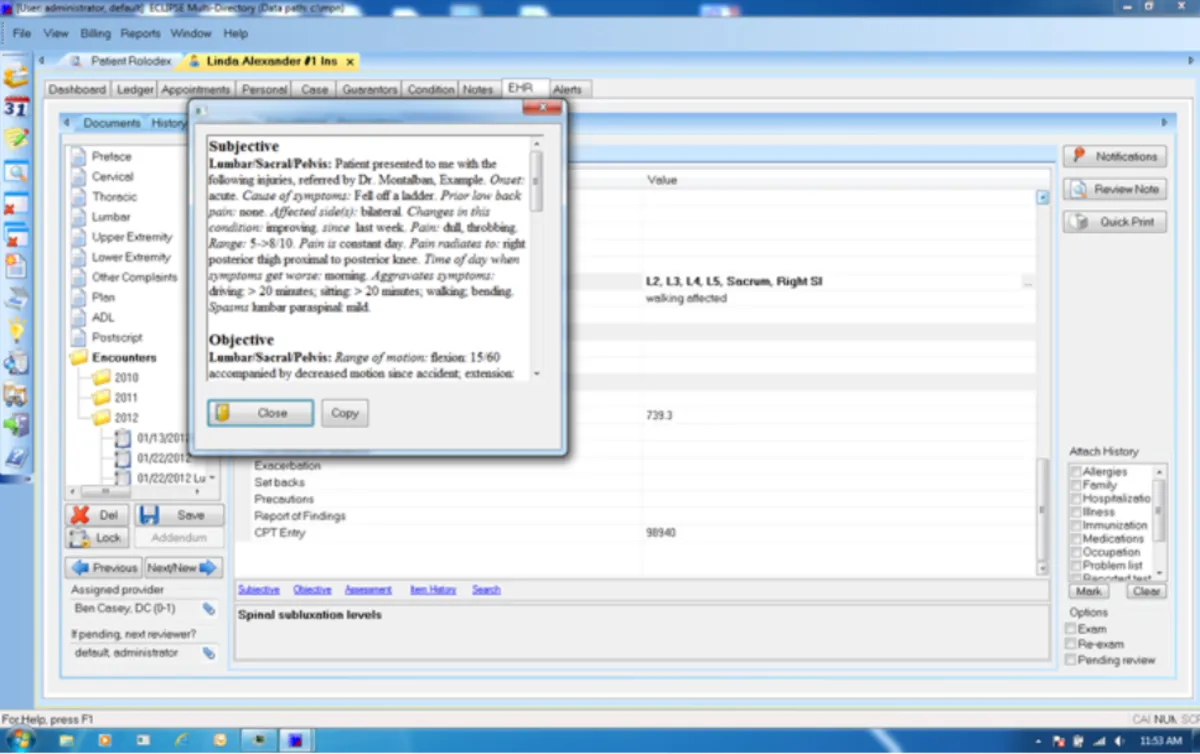Open the ADL document
Screen dimensions: 1200x754
pyautogui.click(x=103, y=317)
